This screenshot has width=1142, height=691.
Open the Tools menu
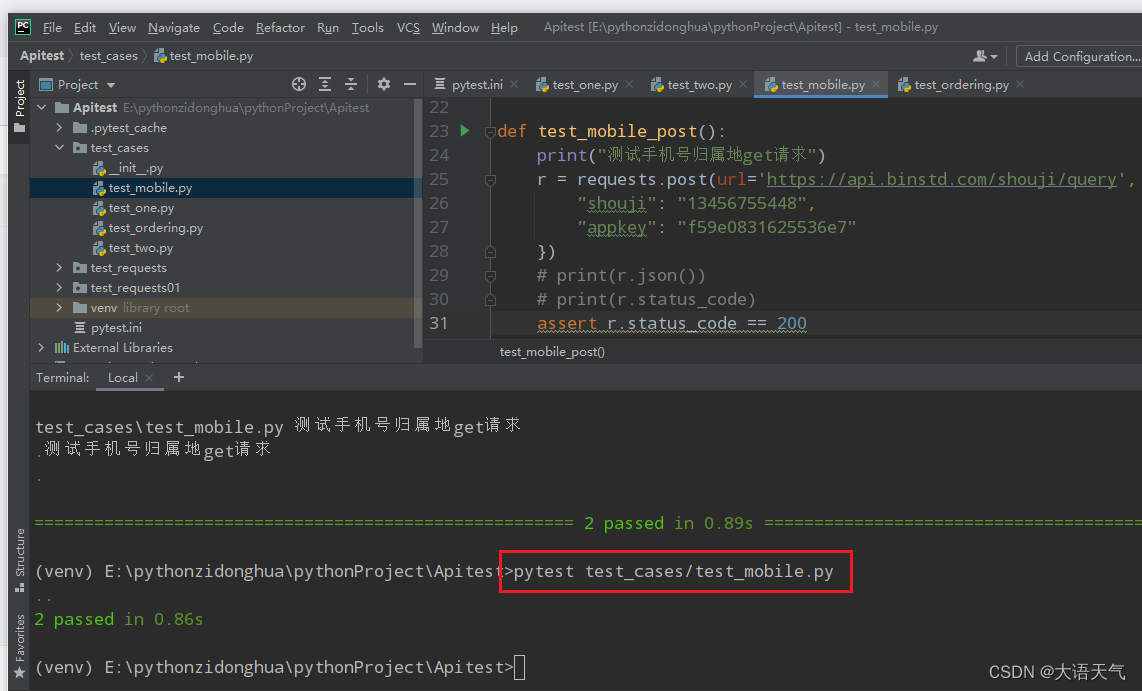pyautogui.click(x=368, y=28)
